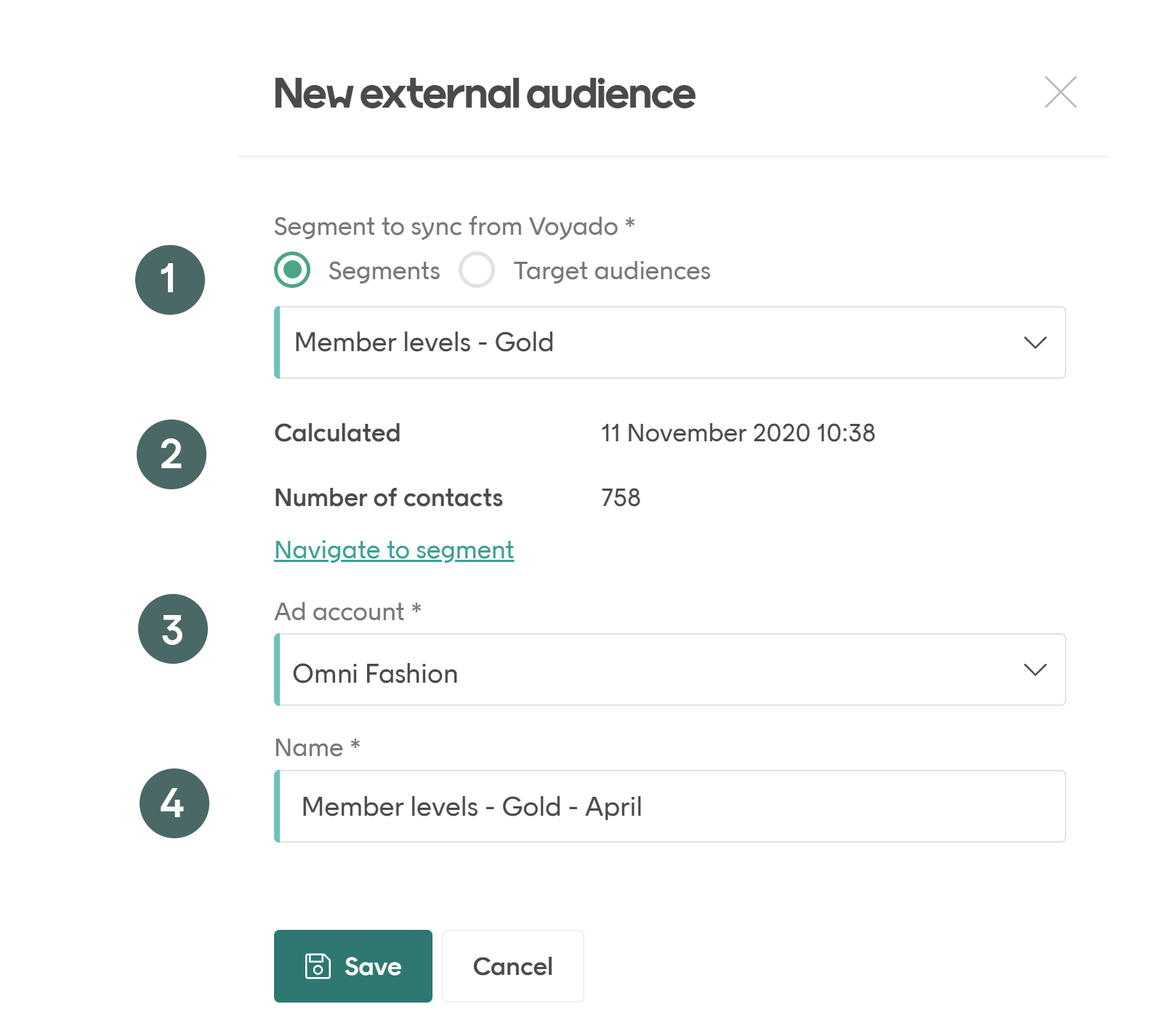Cancel creating the external audience
The image size is (1171, 1036).
[512, 966]
